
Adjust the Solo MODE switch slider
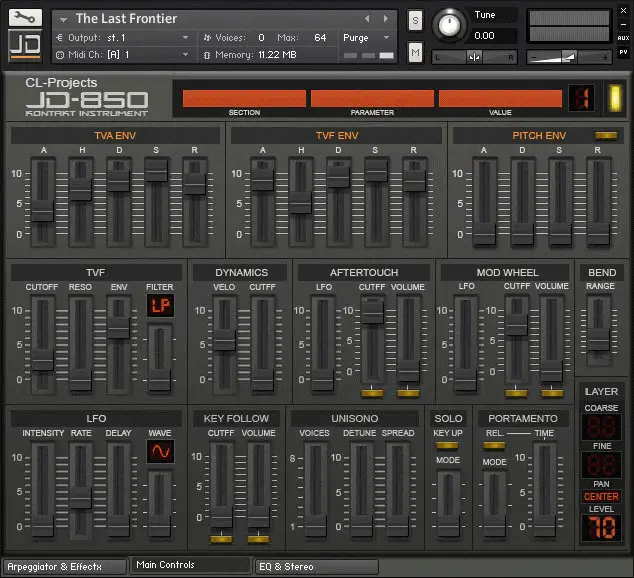pos(448,525)
